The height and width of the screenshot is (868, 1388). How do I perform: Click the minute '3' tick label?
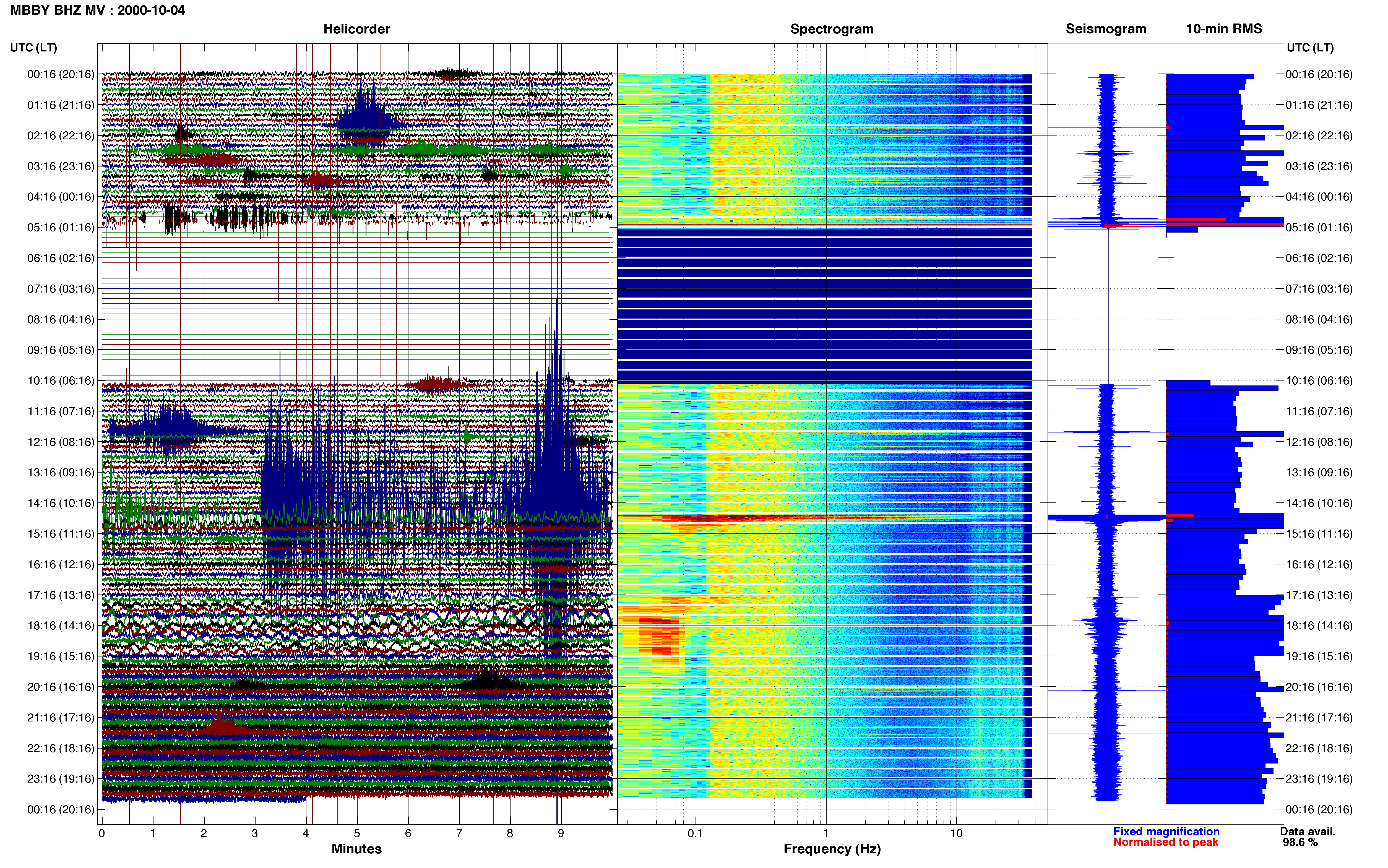[254, 833]
